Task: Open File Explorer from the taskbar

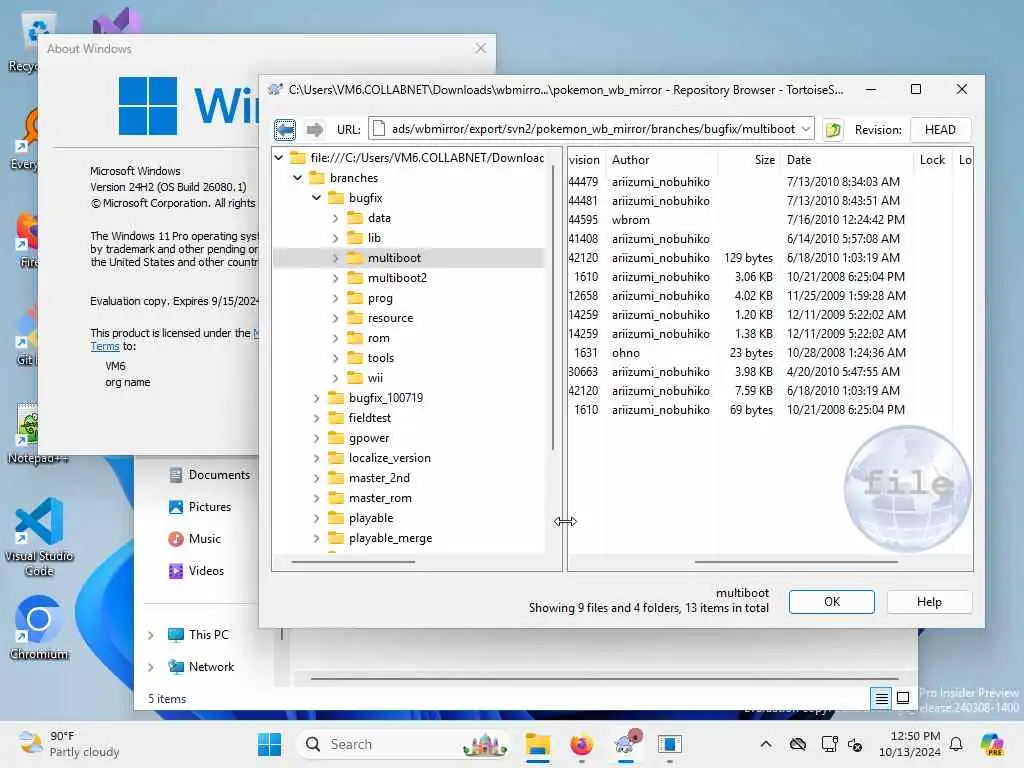Action: tap(537, 744)
